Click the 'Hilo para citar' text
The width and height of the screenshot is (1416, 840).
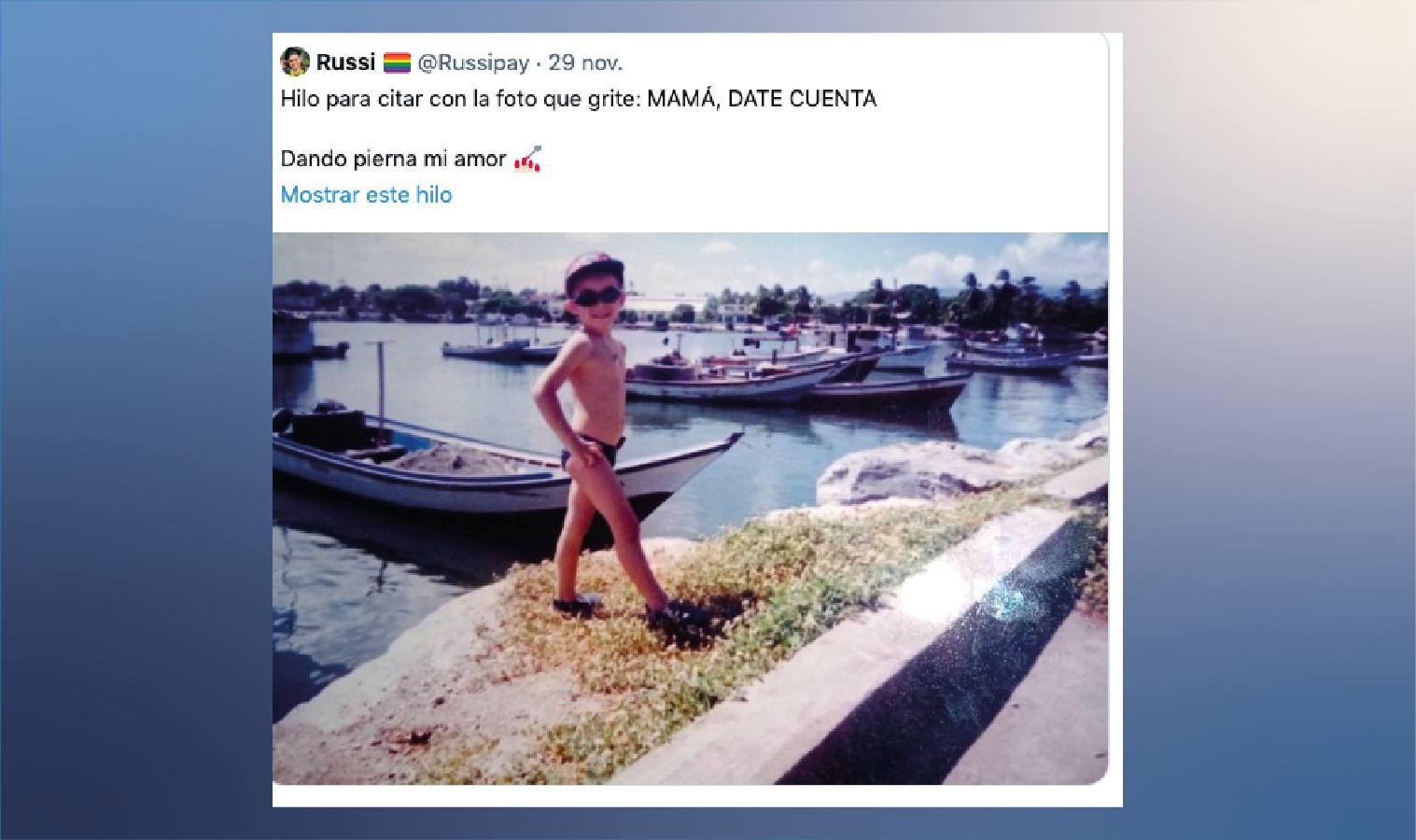click(353, 99)
